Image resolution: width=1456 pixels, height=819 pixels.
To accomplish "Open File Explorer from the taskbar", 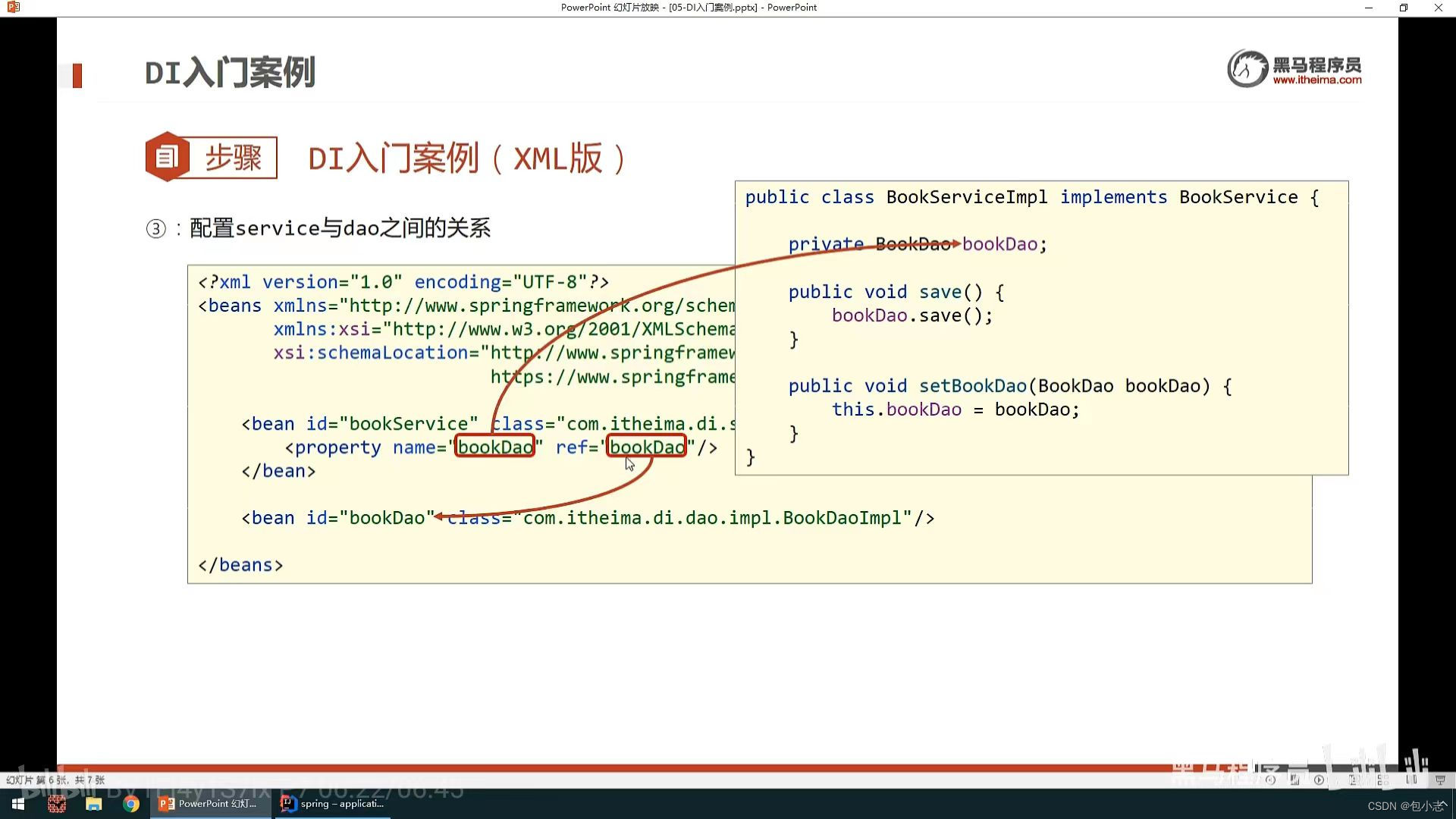I will [94, 804].
